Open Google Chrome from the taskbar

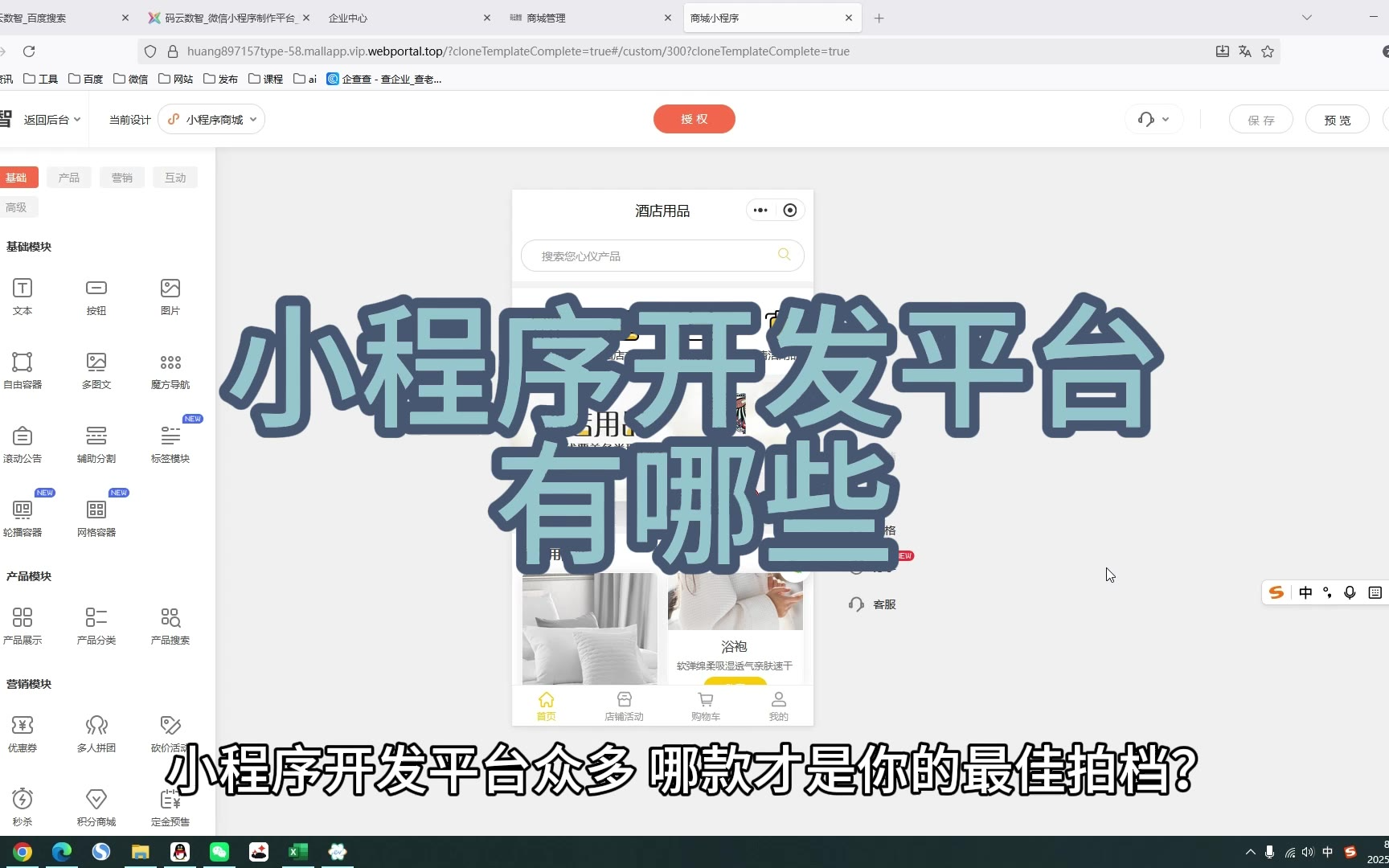pyautogui.click(x=23, y=852)
